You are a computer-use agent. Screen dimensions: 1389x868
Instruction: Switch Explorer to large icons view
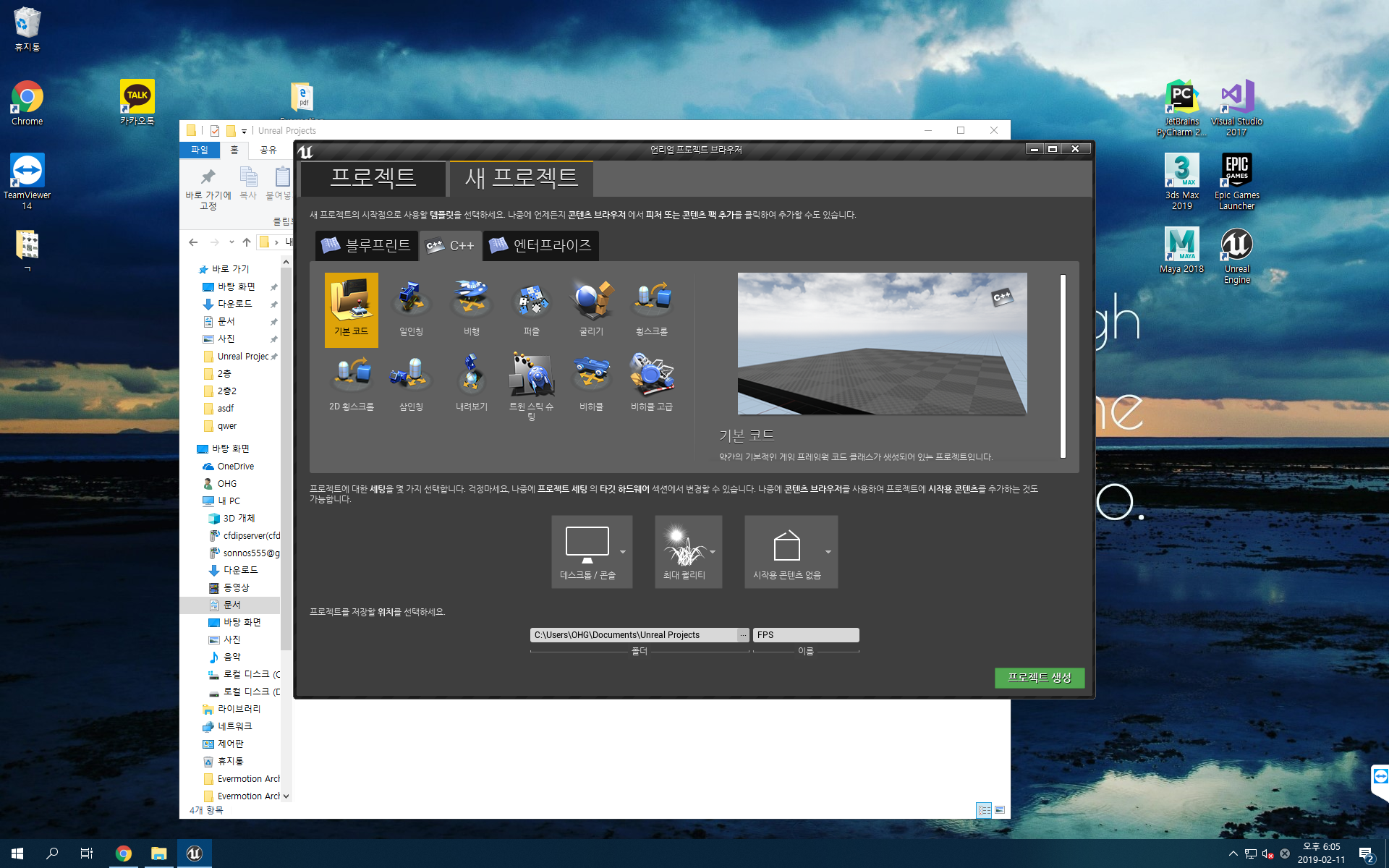click(1000, 810)
